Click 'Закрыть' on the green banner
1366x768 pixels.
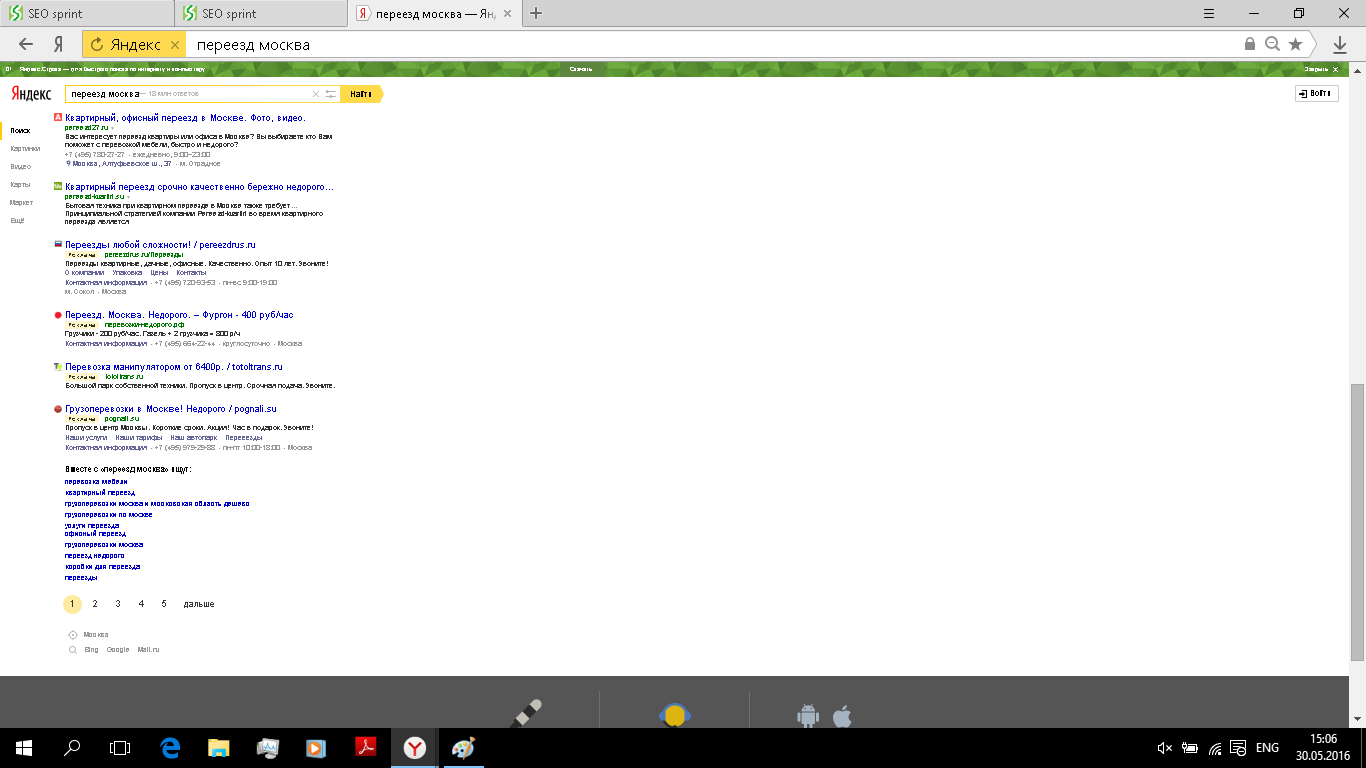(1316, 69)
